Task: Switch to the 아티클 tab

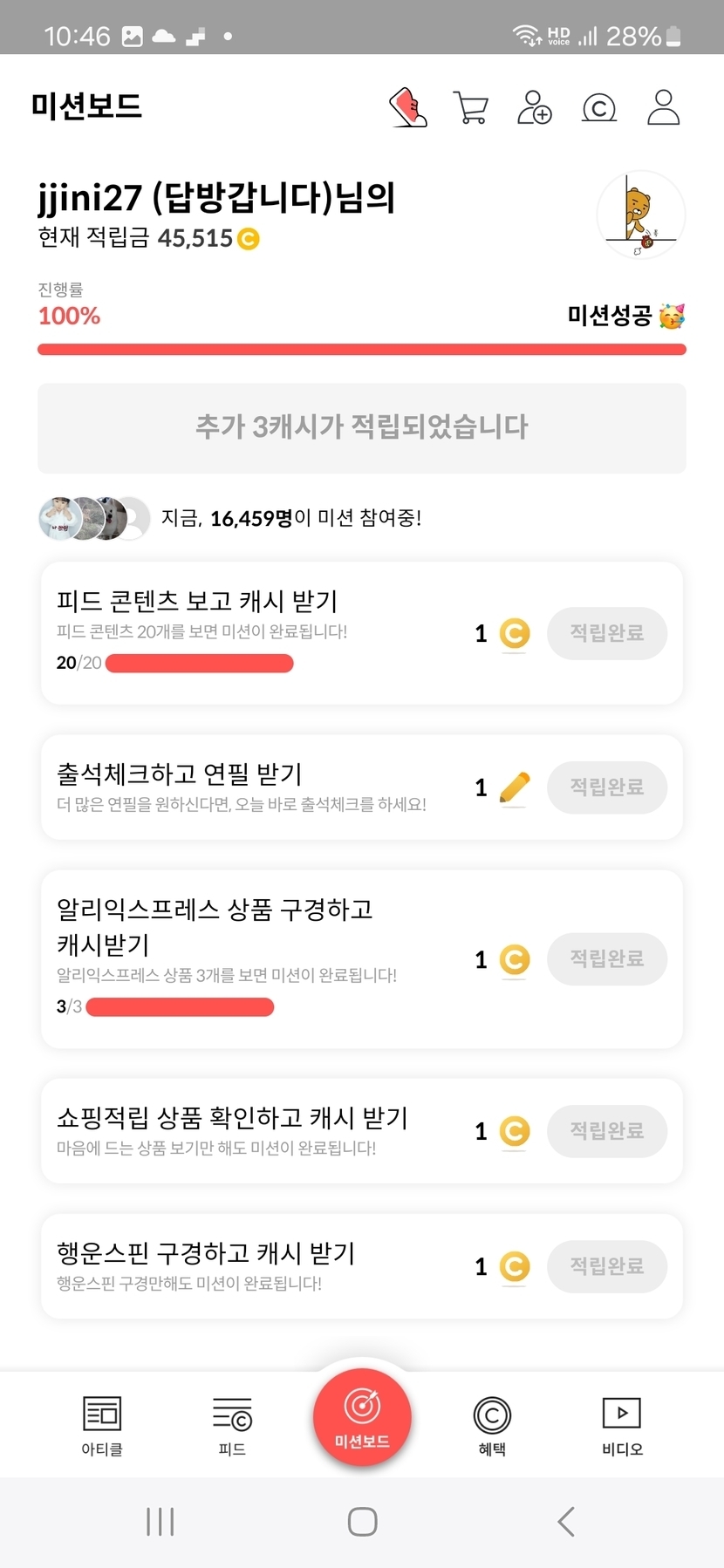Action: [x=102, y=1424]
